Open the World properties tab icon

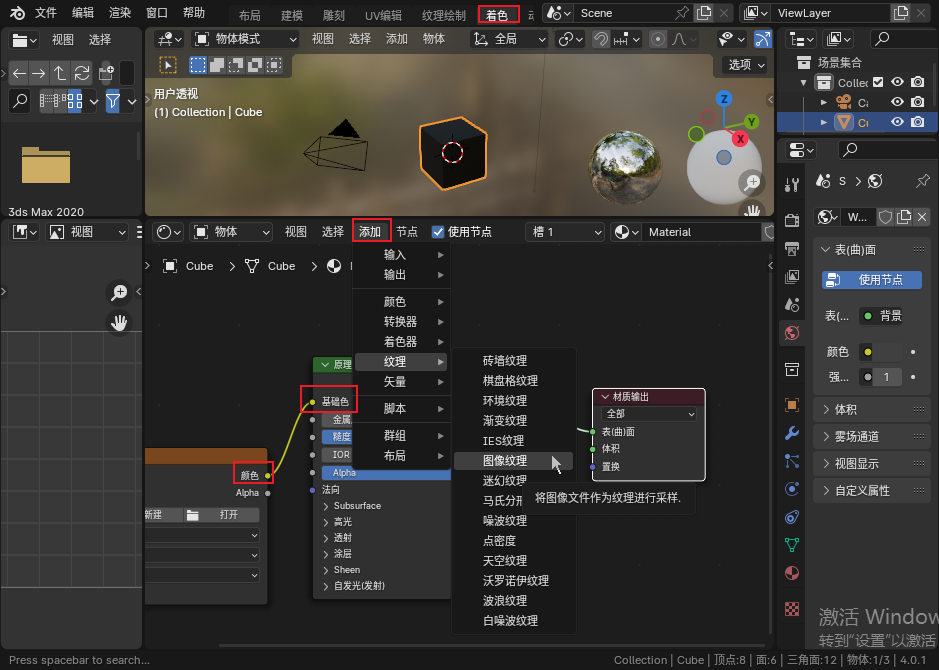pos(792,332)
